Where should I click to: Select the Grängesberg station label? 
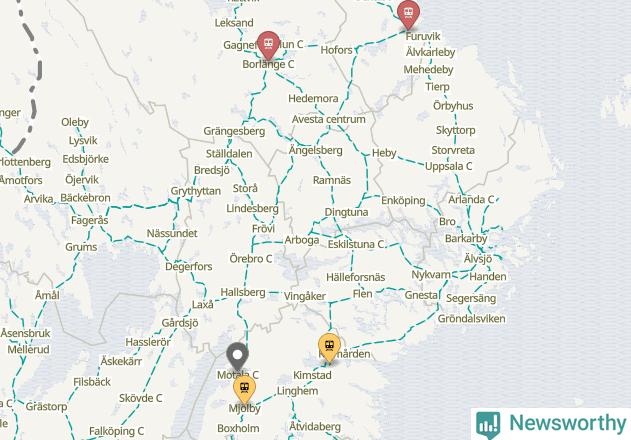[234, 131]
